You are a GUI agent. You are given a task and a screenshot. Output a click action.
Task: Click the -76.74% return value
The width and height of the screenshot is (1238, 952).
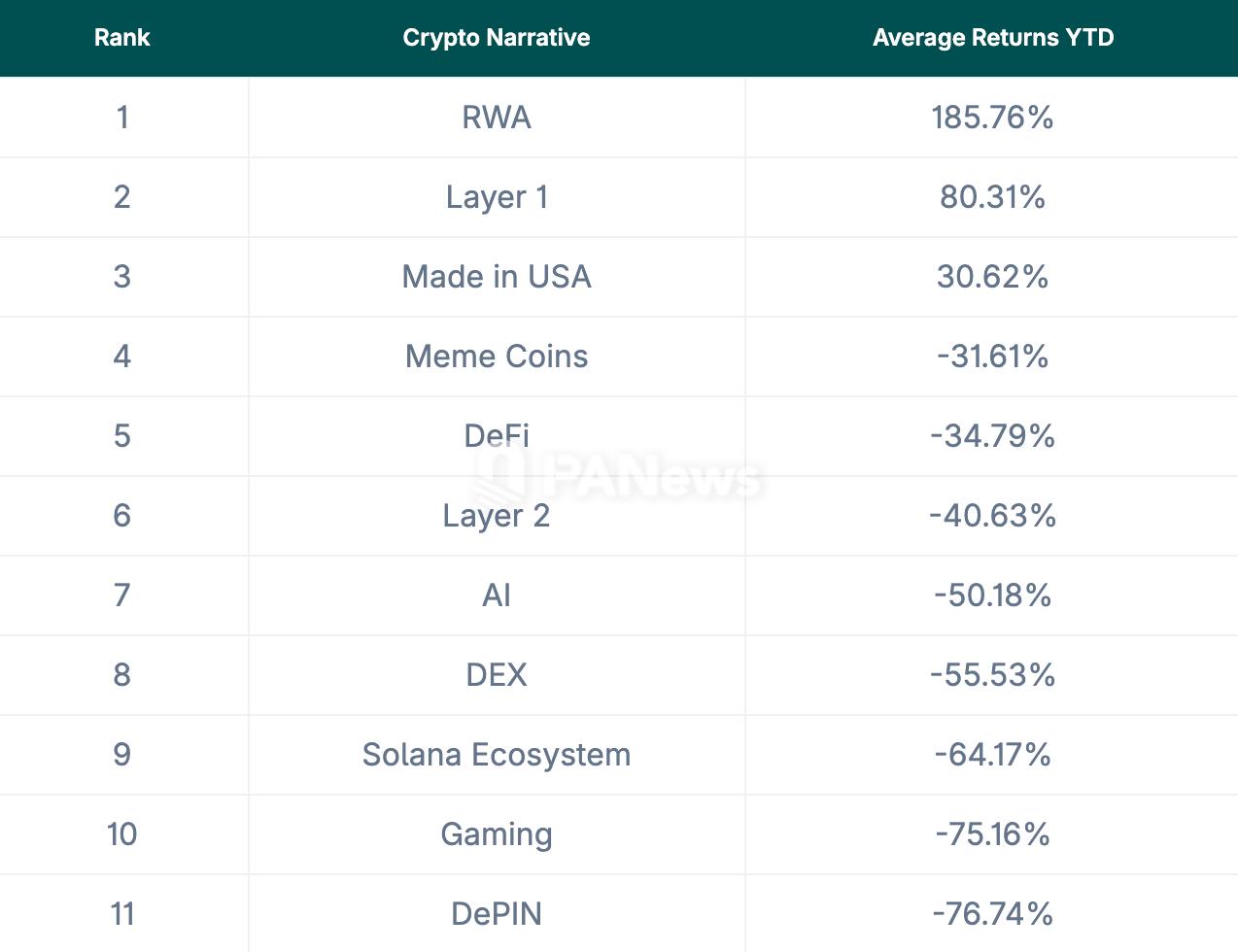(992, 914)
